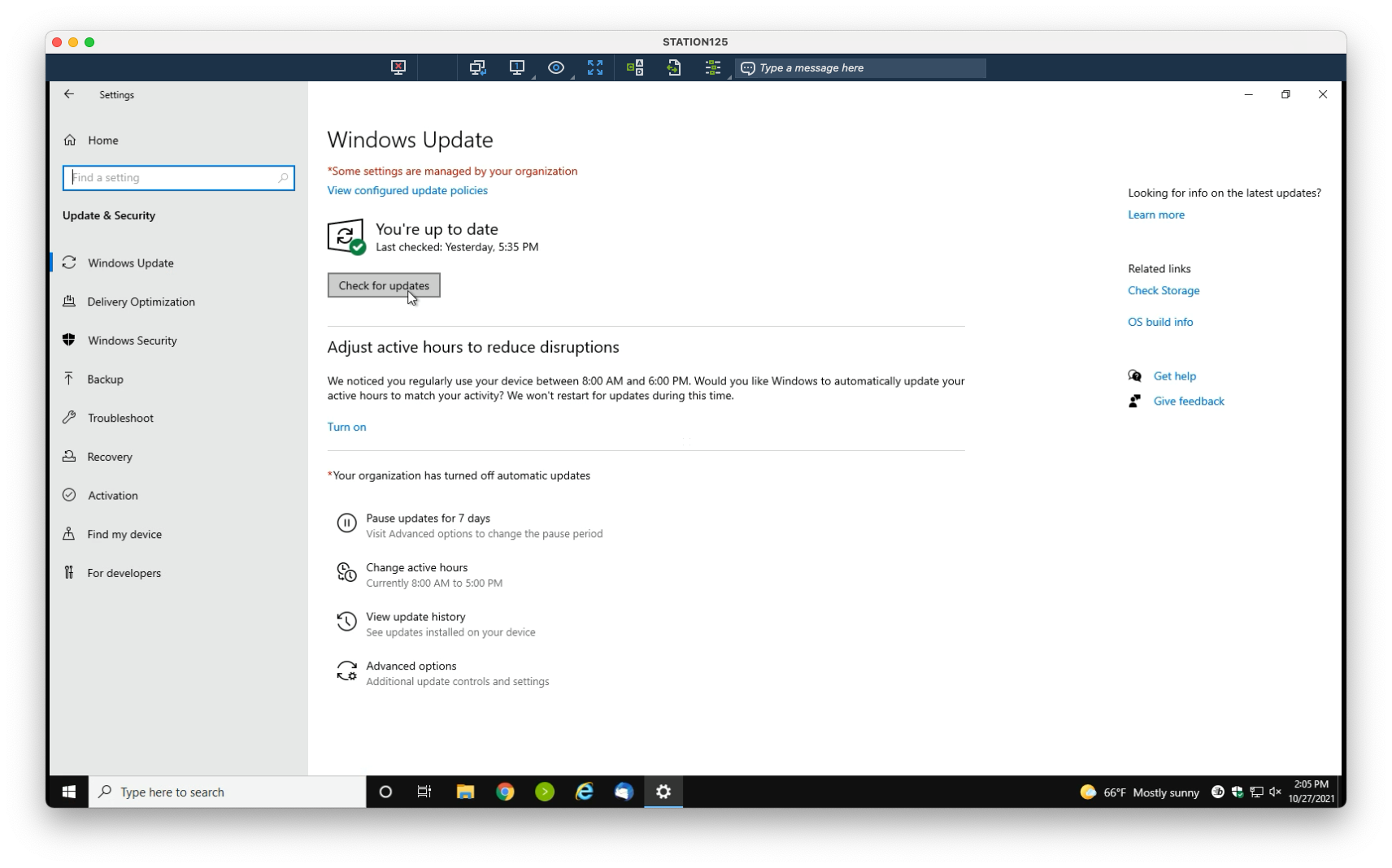Turn on automatic active hours
The image size is (1392, 868).
pyautogui.click(x=346, y=427)
